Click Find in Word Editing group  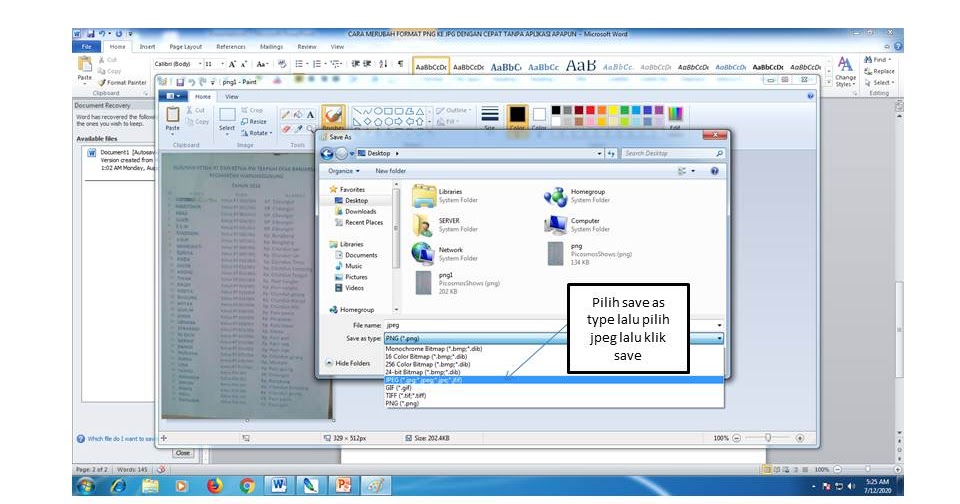877,59
